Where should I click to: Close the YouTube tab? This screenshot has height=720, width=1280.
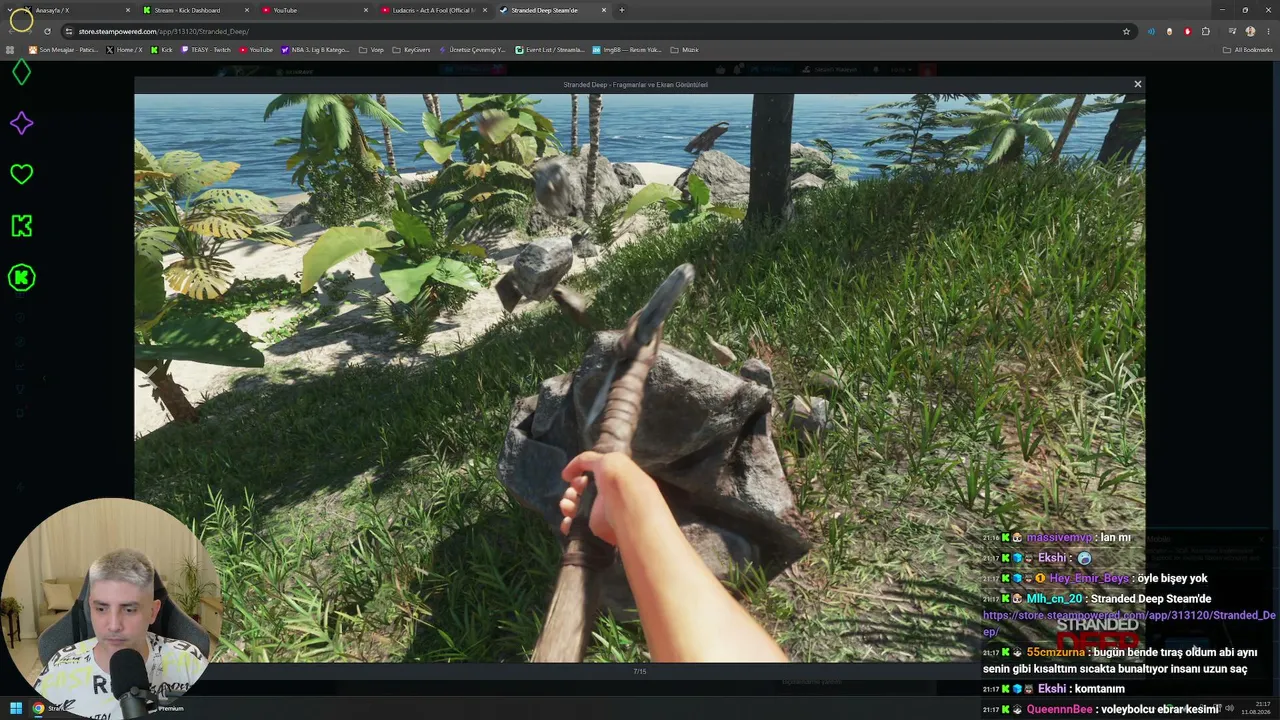tap(366, 10)
